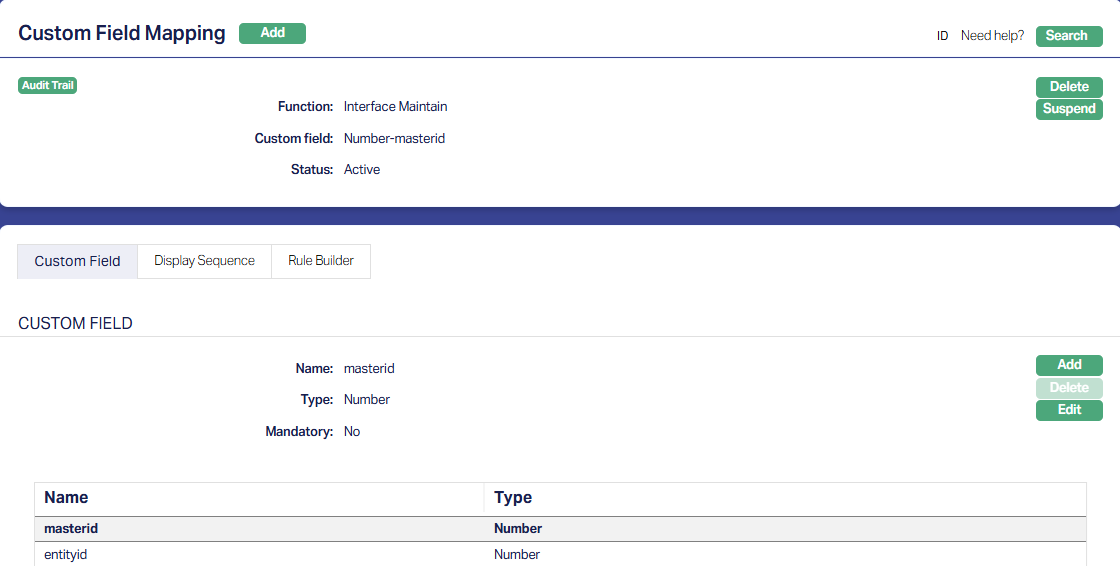Delete the mapping using the button above Suspend
1120x566 pixels.
pos(1069,87)
